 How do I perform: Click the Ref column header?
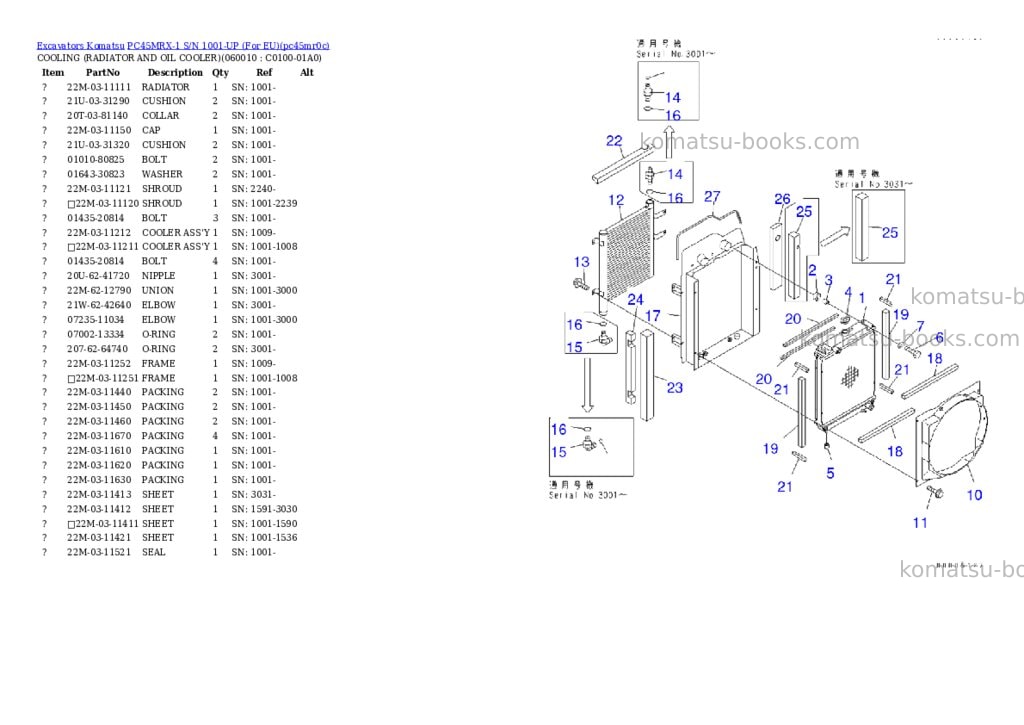click(264, 72)
